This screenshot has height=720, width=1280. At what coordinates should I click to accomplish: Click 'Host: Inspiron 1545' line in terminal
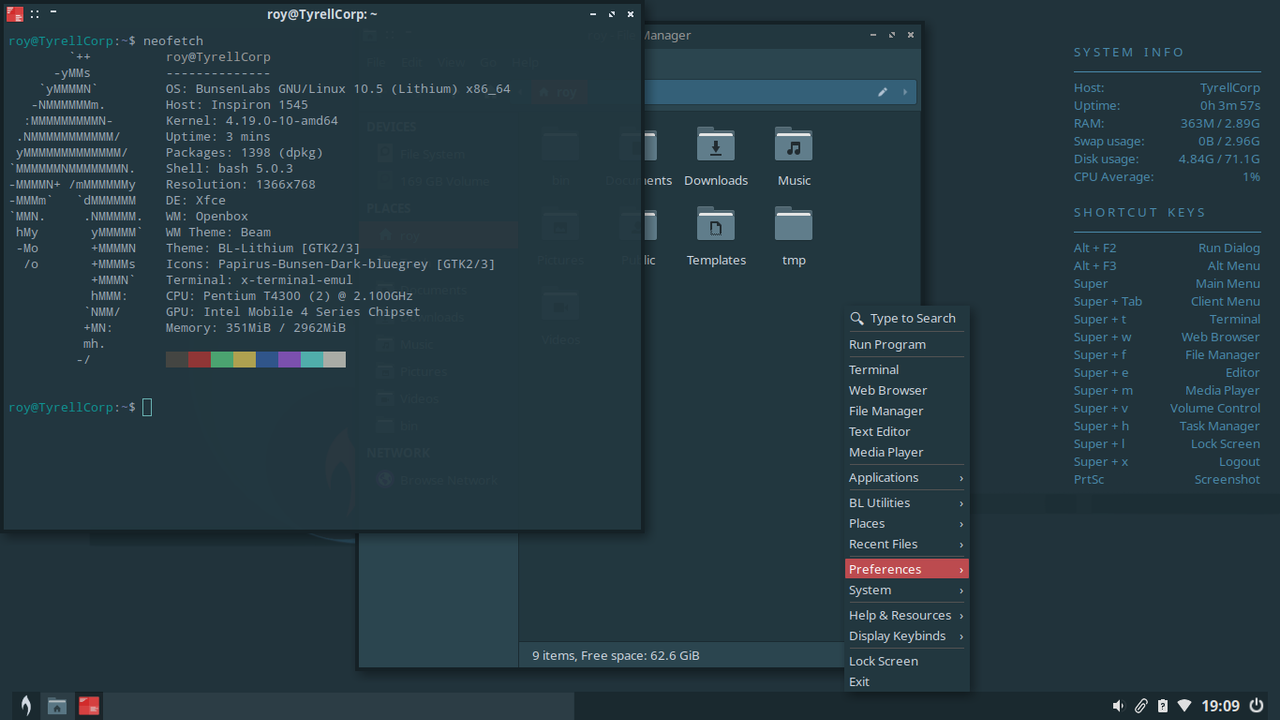point(237,105)
